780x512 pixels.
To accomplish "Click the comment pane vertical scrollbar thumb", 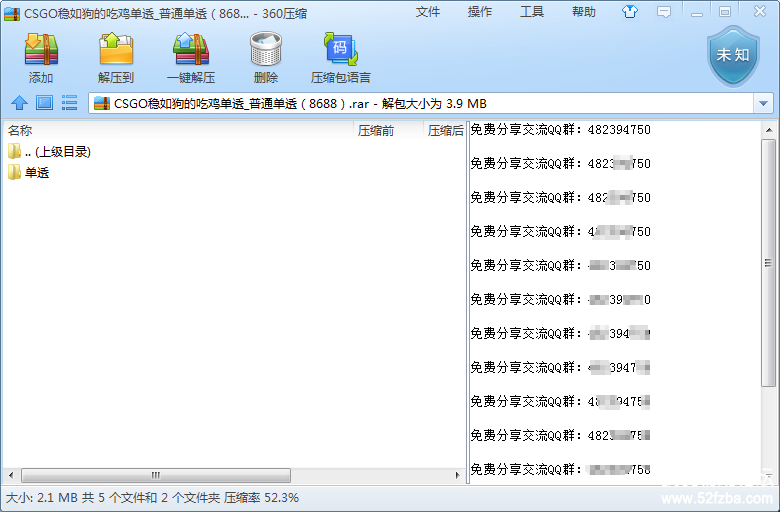I will pos(769,263).
